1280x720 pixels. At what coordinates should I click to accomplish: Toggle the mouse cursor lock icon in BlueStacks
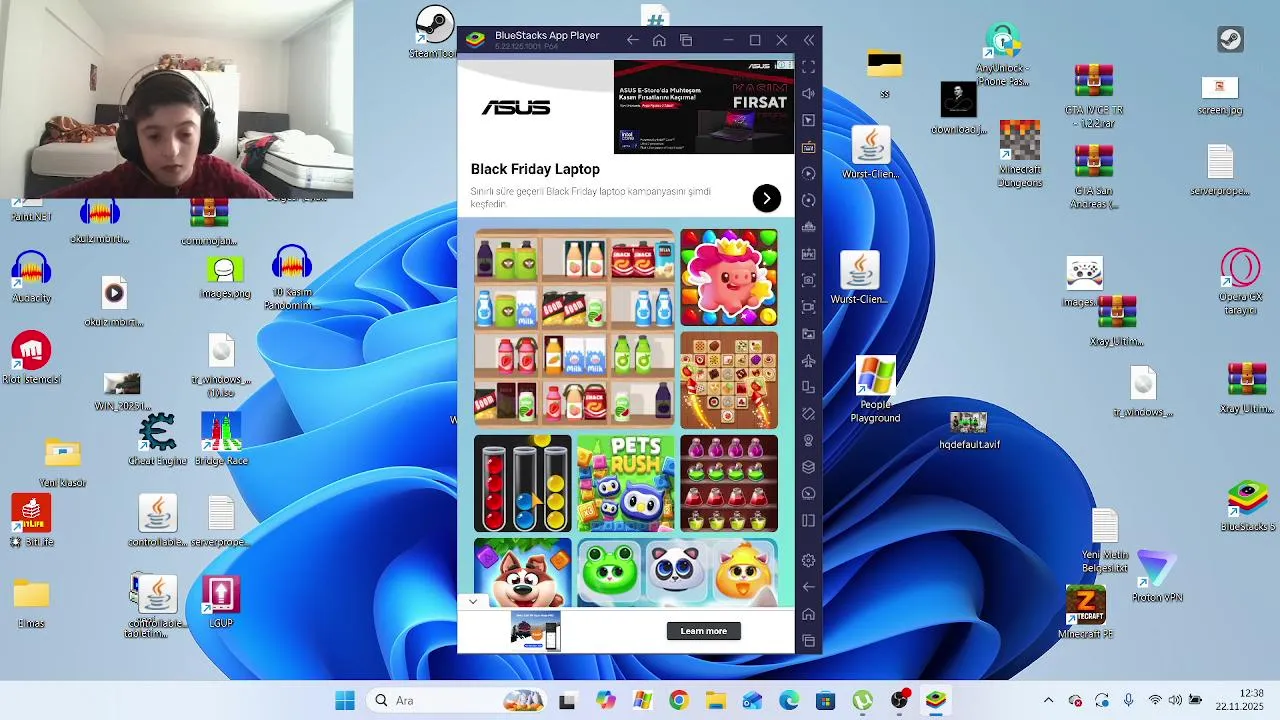coord(808,120)
